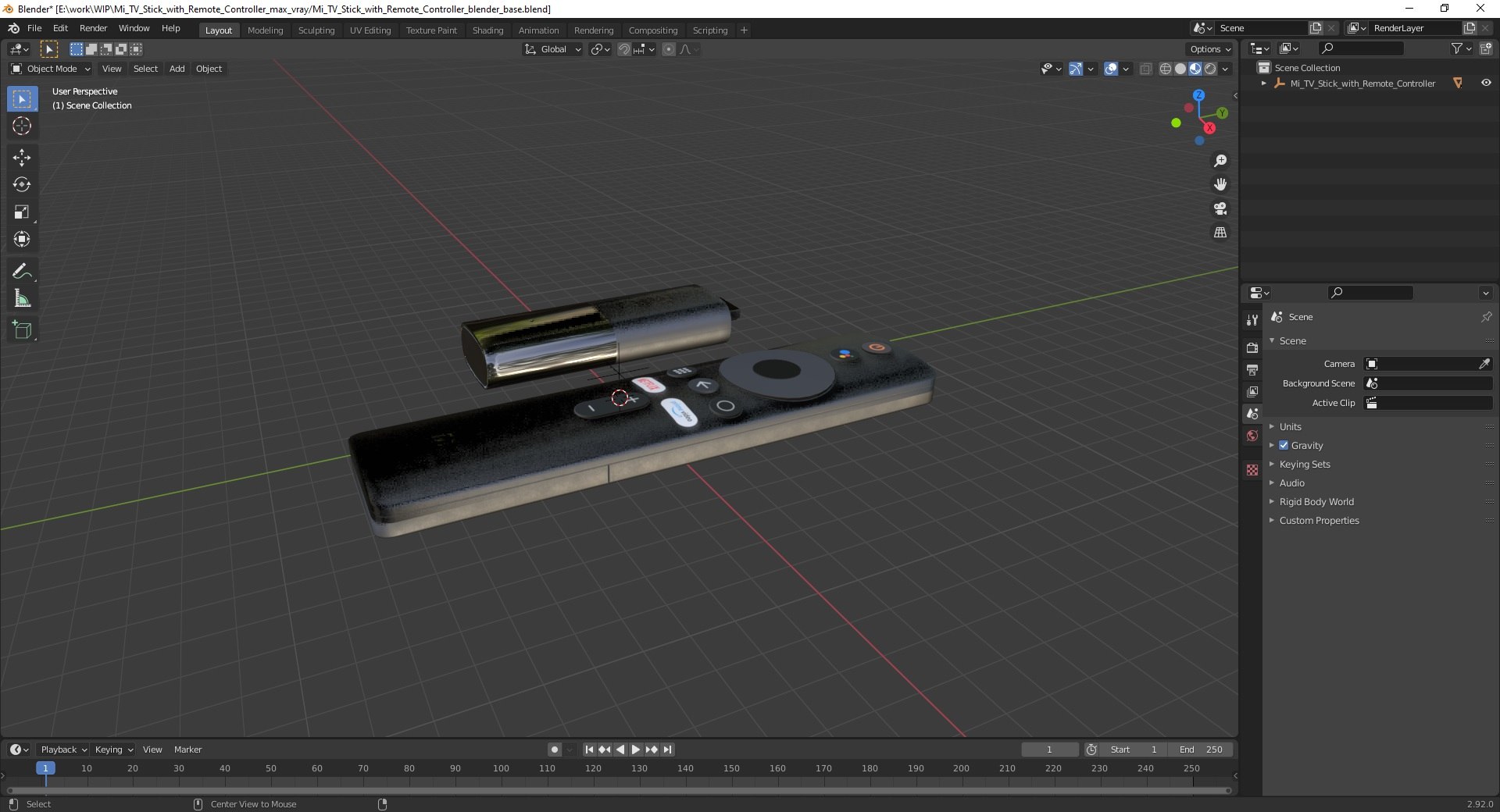Click the End frame value field

[x=1201, y=750]
